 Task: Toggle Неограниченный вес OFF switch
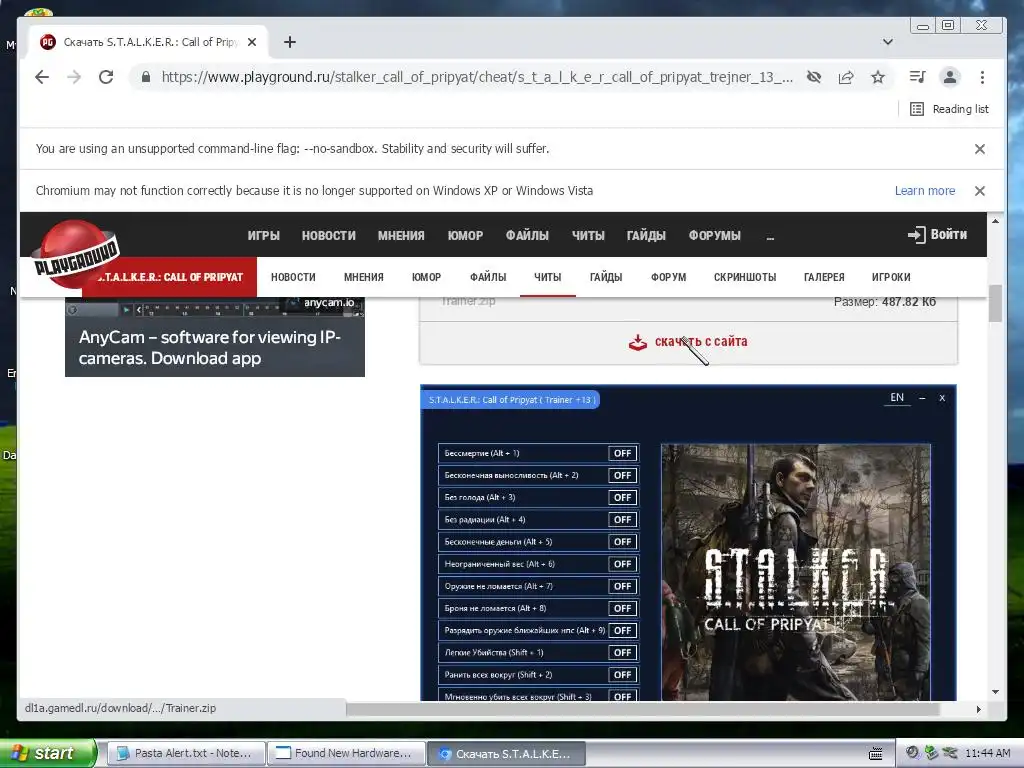point(622,564)
